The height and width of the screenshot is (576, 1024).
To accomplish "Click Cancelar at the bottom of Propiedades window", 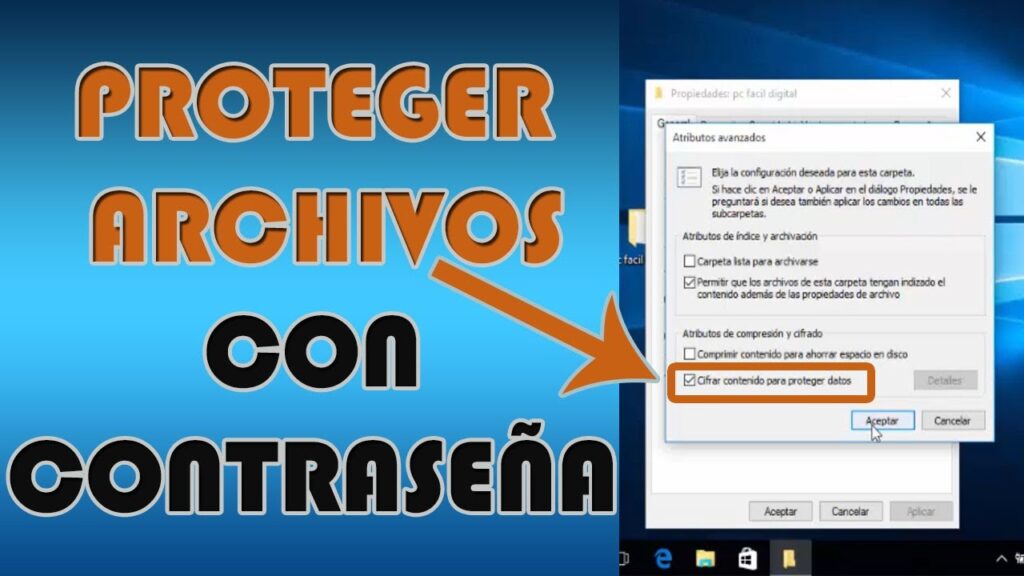I will point(851,511).
